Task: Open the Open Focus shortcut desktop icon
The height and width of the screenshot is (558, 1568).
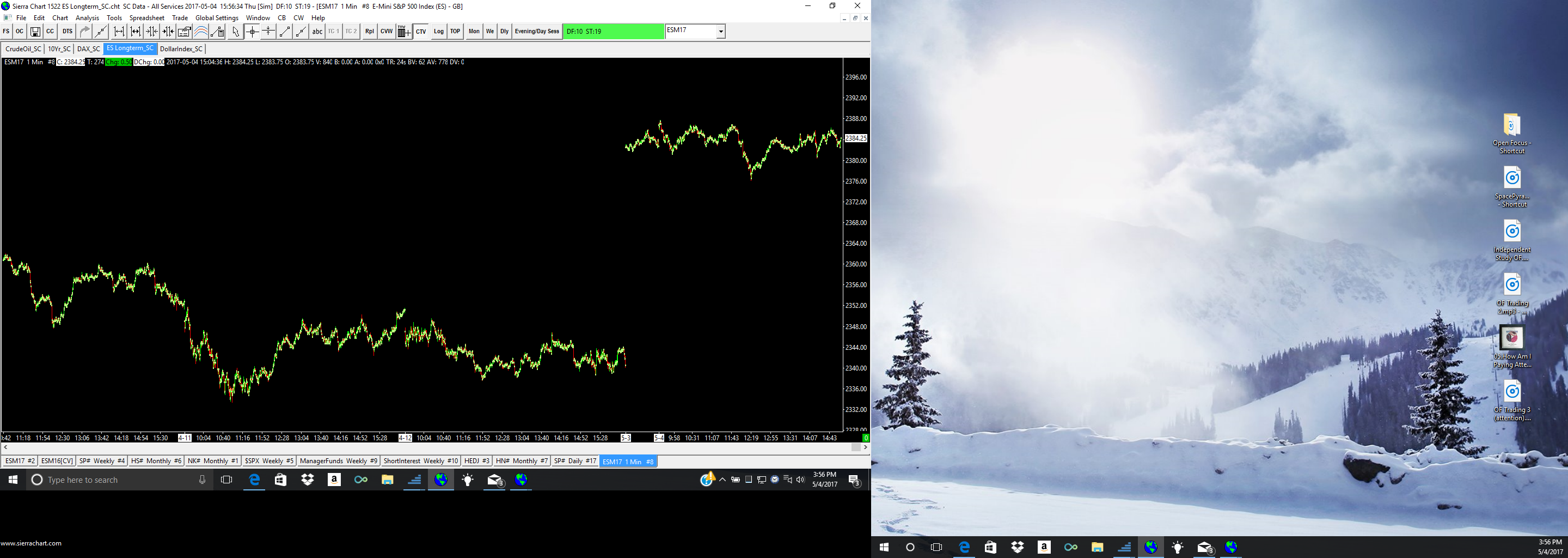Action: click(1512, 134)
